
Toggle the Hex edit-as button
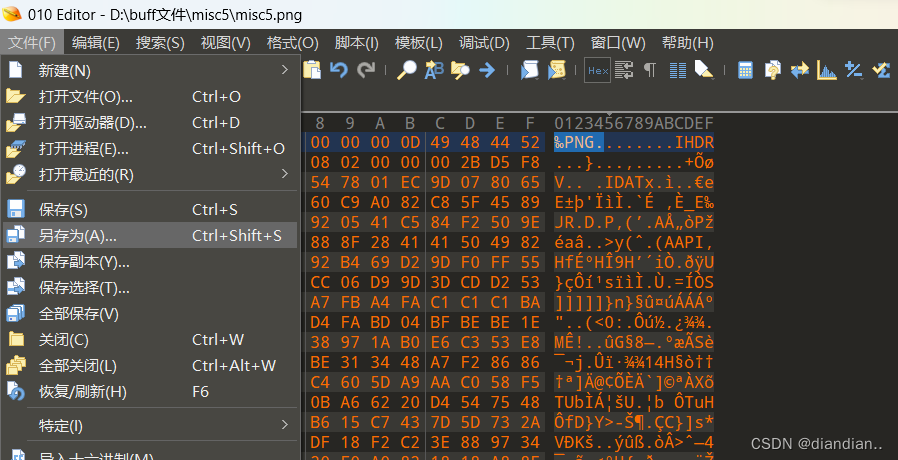[x=597, y=70]
